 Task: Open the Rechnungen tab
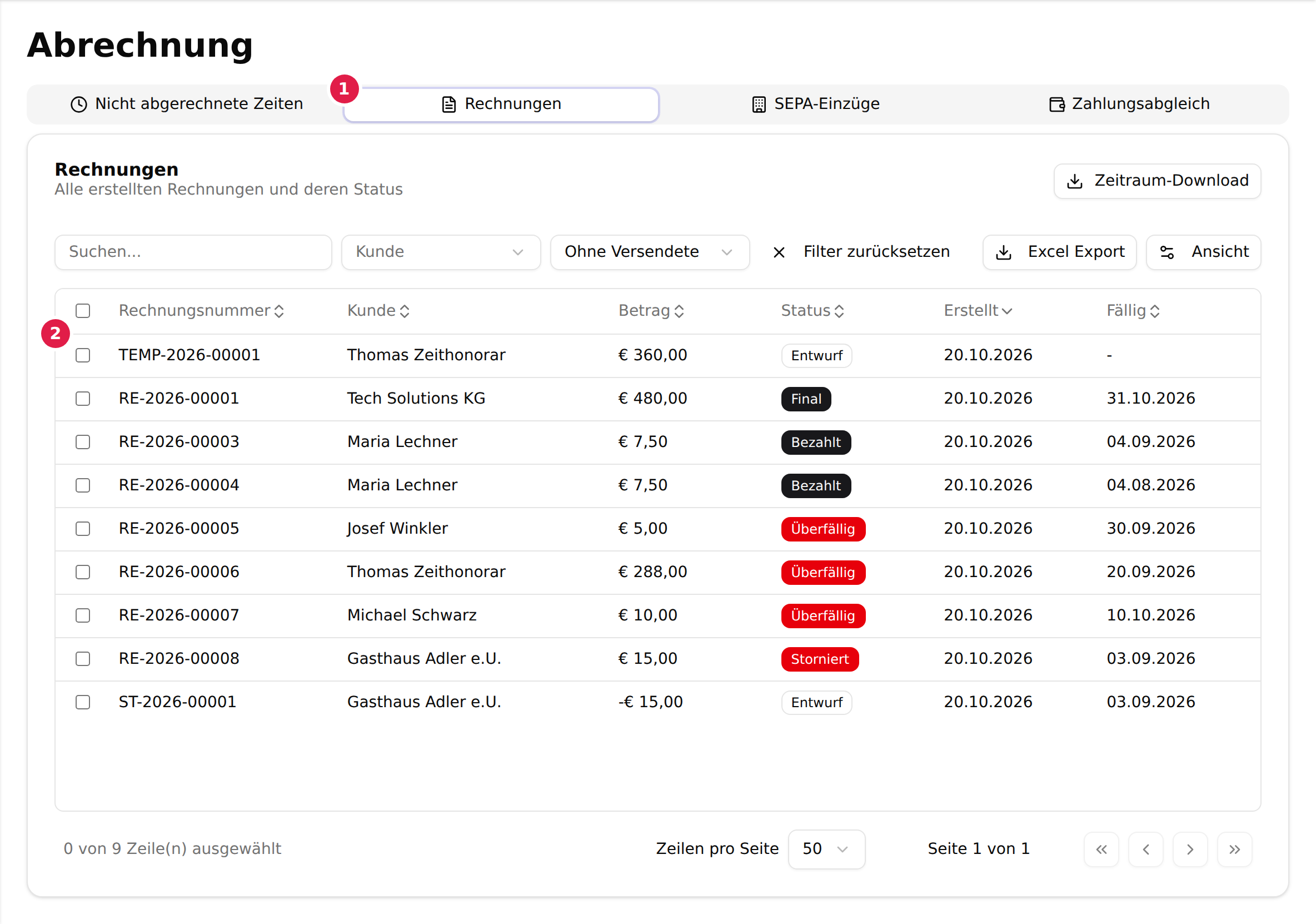coord(501,104)
